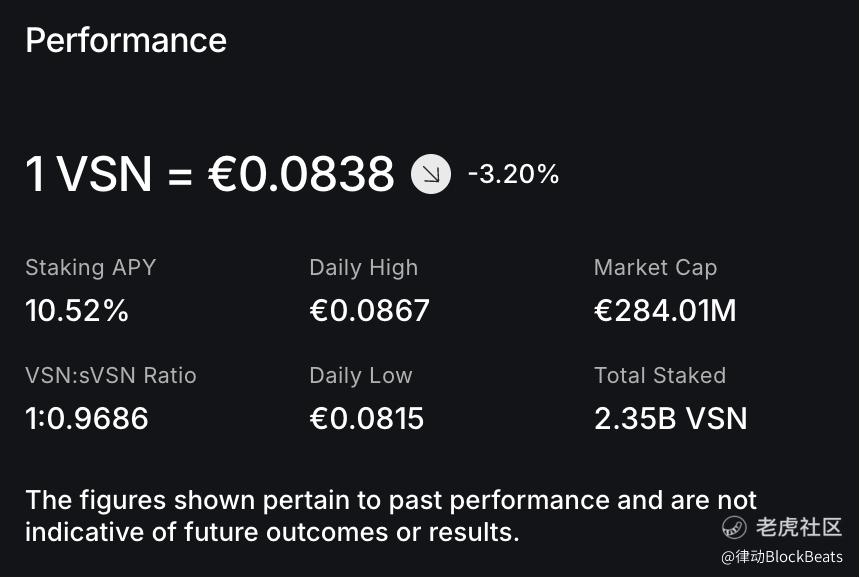Screen dimensions: 860x578
Task: Select the €284.01M market cap value
Action: click(665, 311)
